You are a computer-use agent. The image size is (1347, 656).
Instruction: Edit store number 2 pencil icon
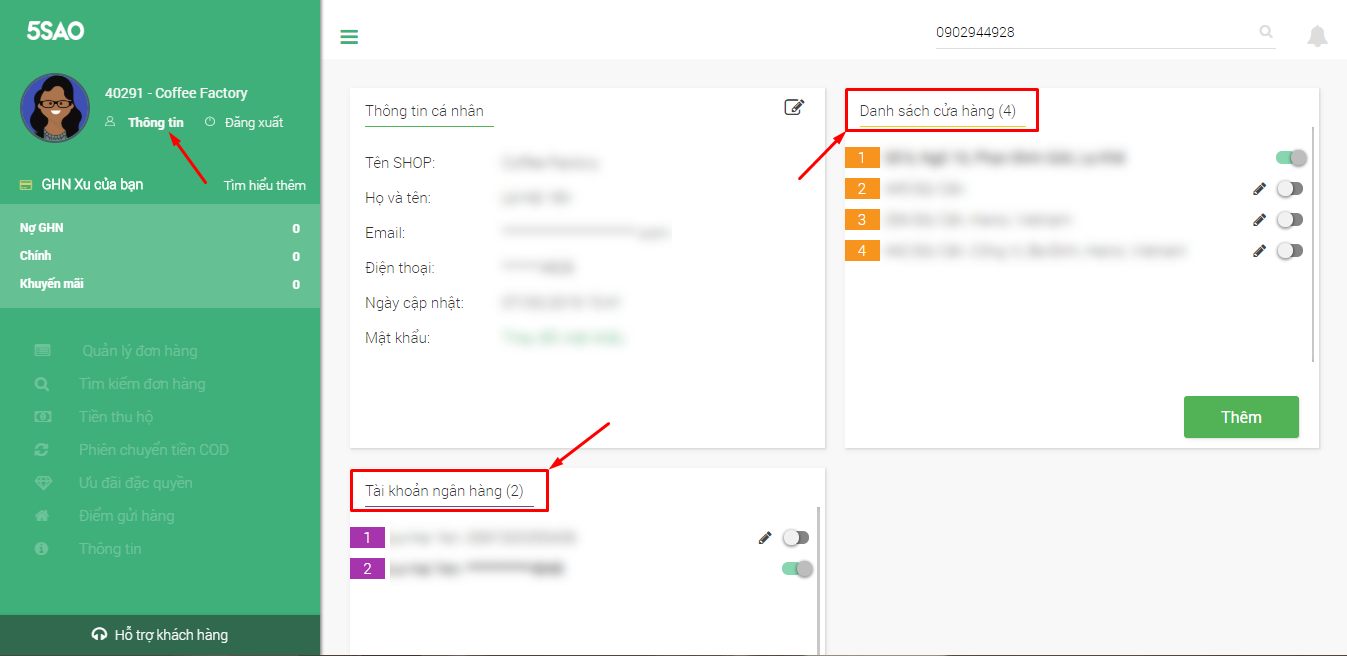coord(1259,188)
